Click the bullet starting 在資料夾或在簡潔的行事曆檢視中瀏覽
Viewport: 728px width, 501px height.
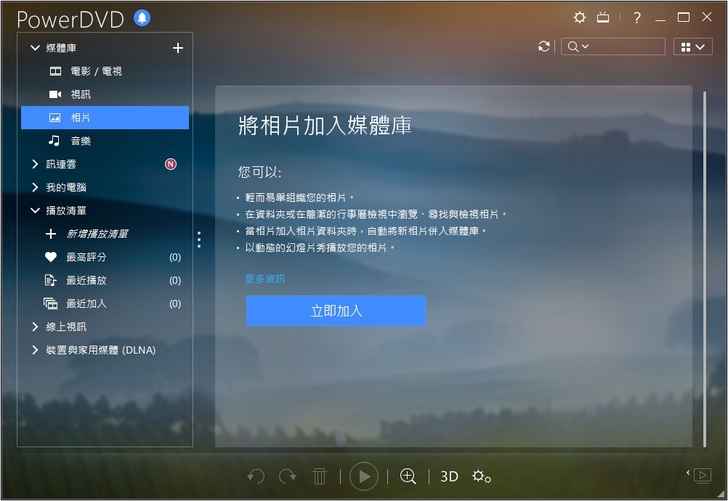click(x=376, y=215)
